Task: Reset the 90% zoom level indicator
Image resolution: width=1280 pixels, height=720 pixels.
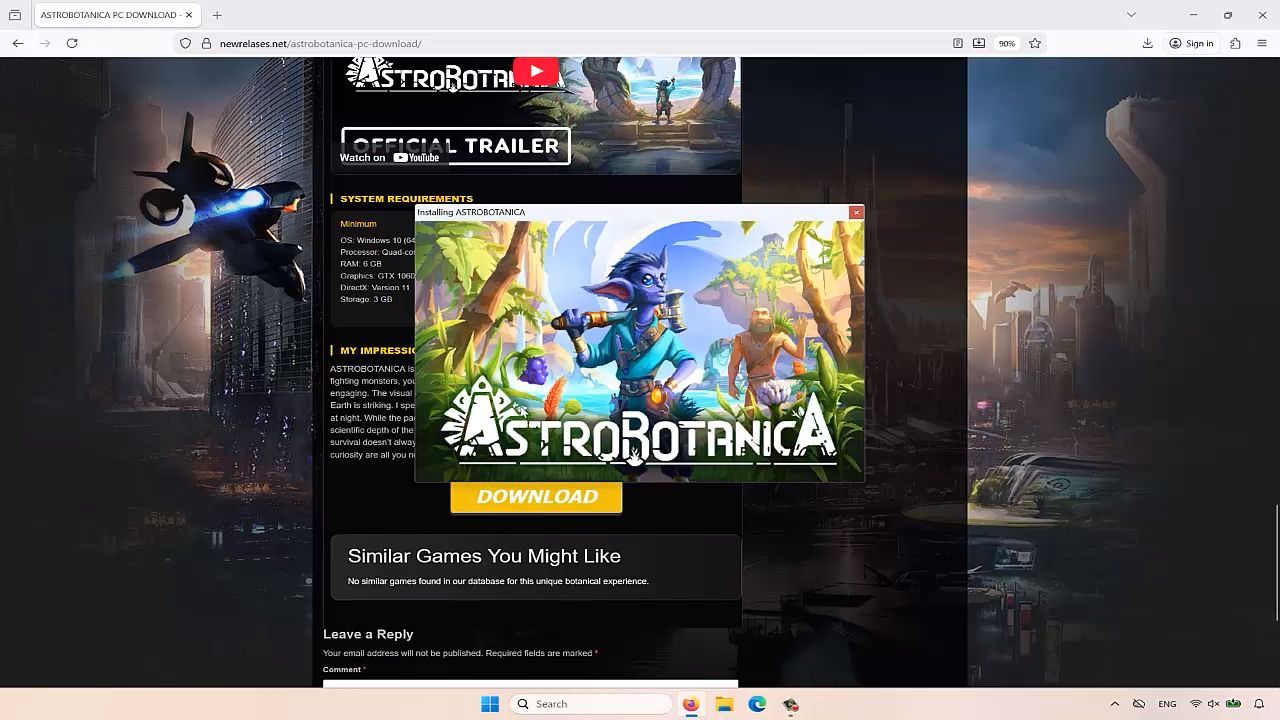Action: tap(1006, 43)
